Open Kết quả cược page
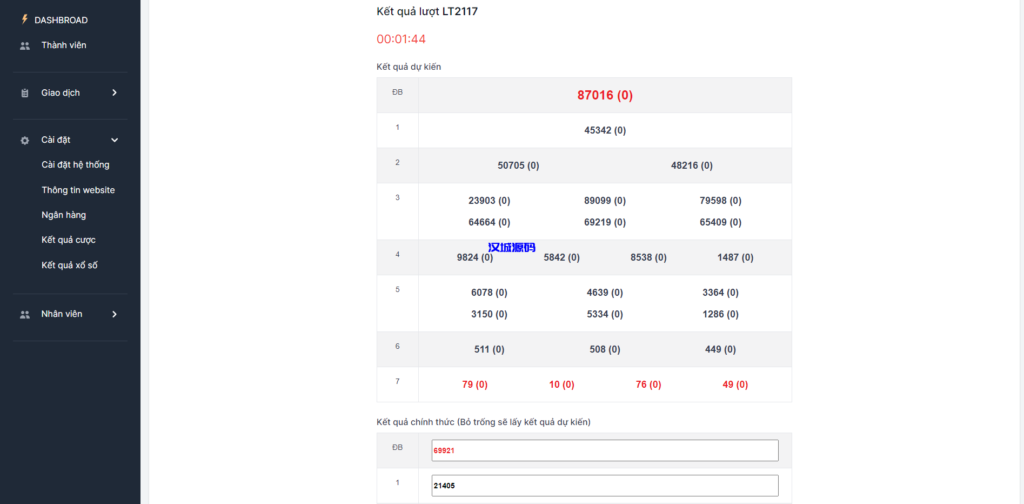 (x=68, y=240)
